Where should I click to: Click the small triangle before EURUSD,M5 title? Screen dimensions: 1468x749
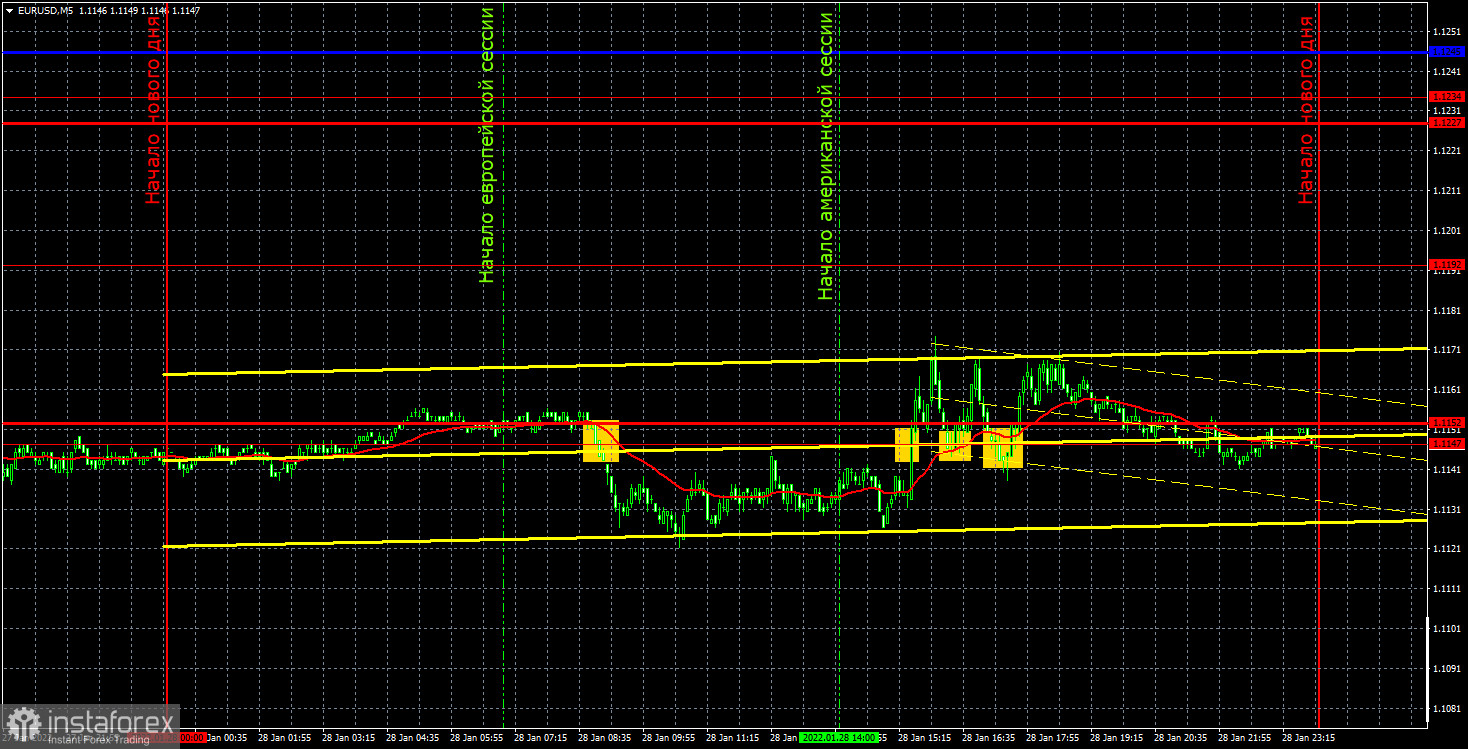(8, 10)
